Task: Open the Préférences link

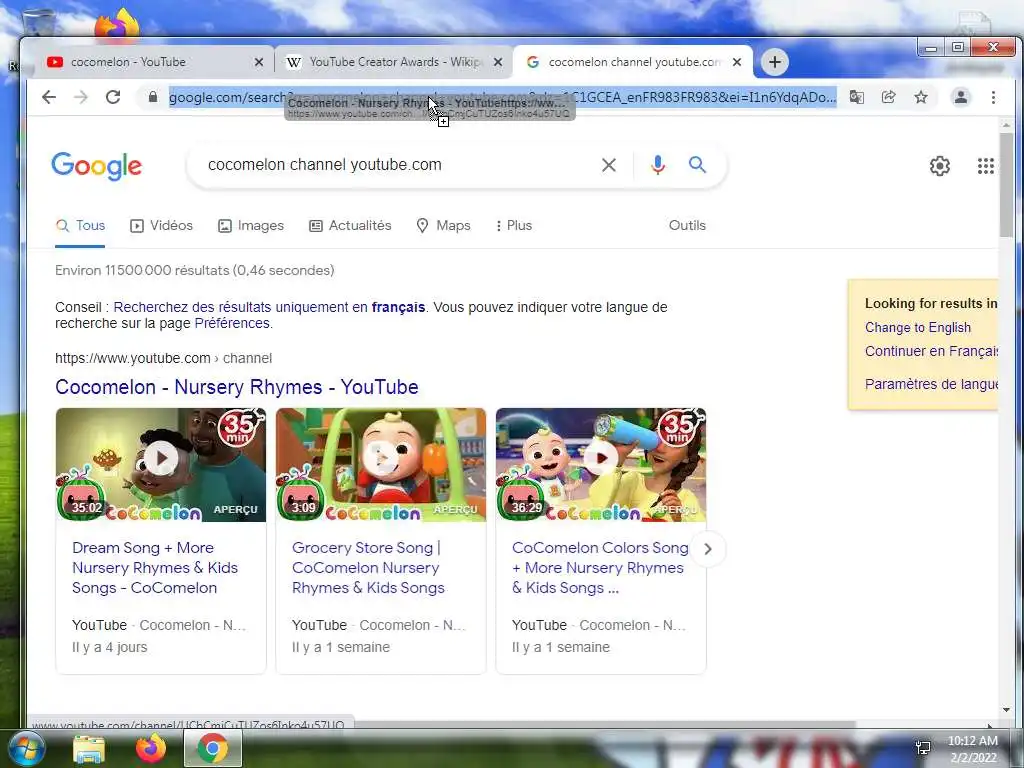Action: 232,323
